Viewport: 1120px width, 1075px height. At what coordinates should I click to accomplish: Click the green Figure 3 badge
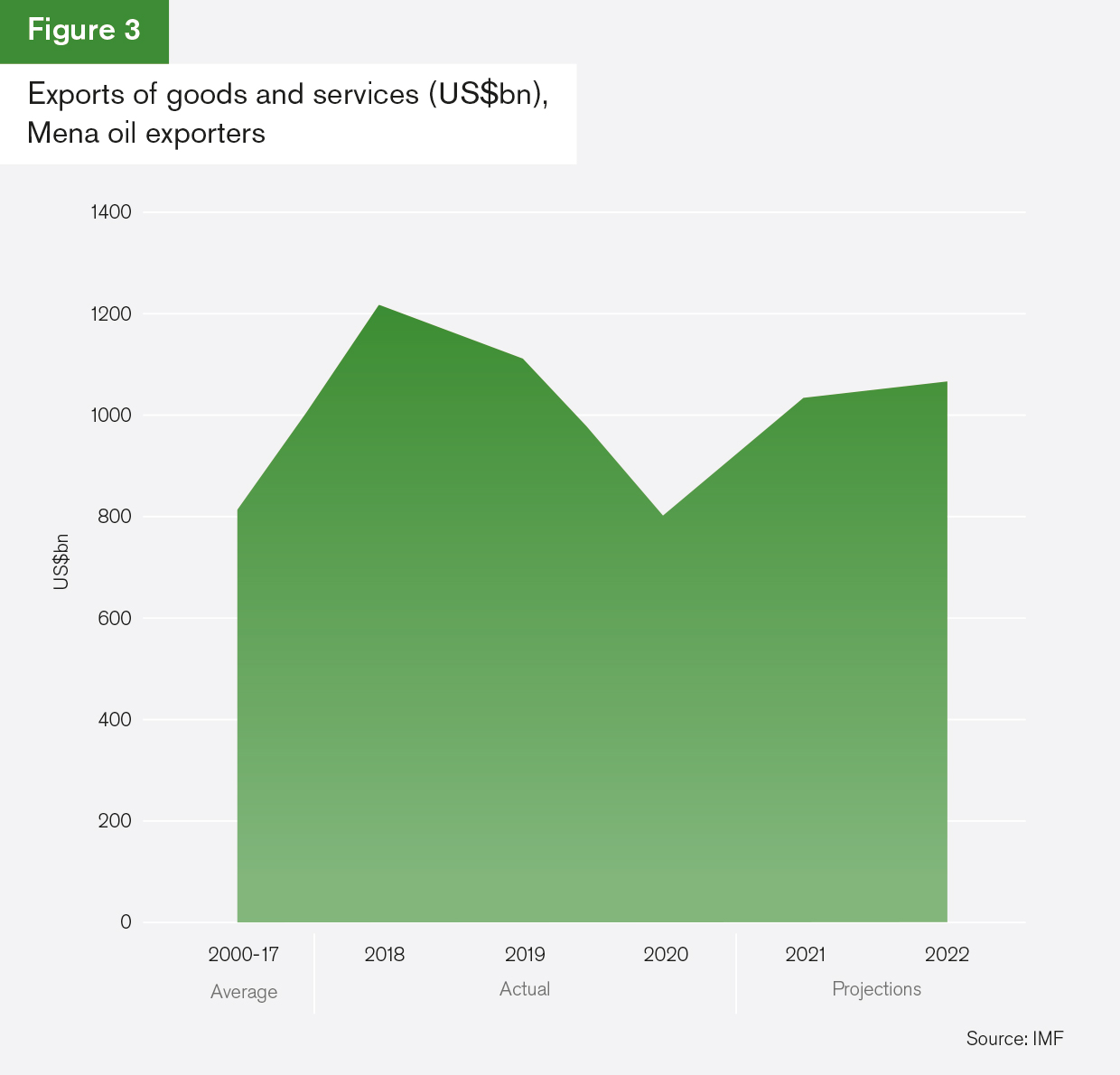point(84,31)
